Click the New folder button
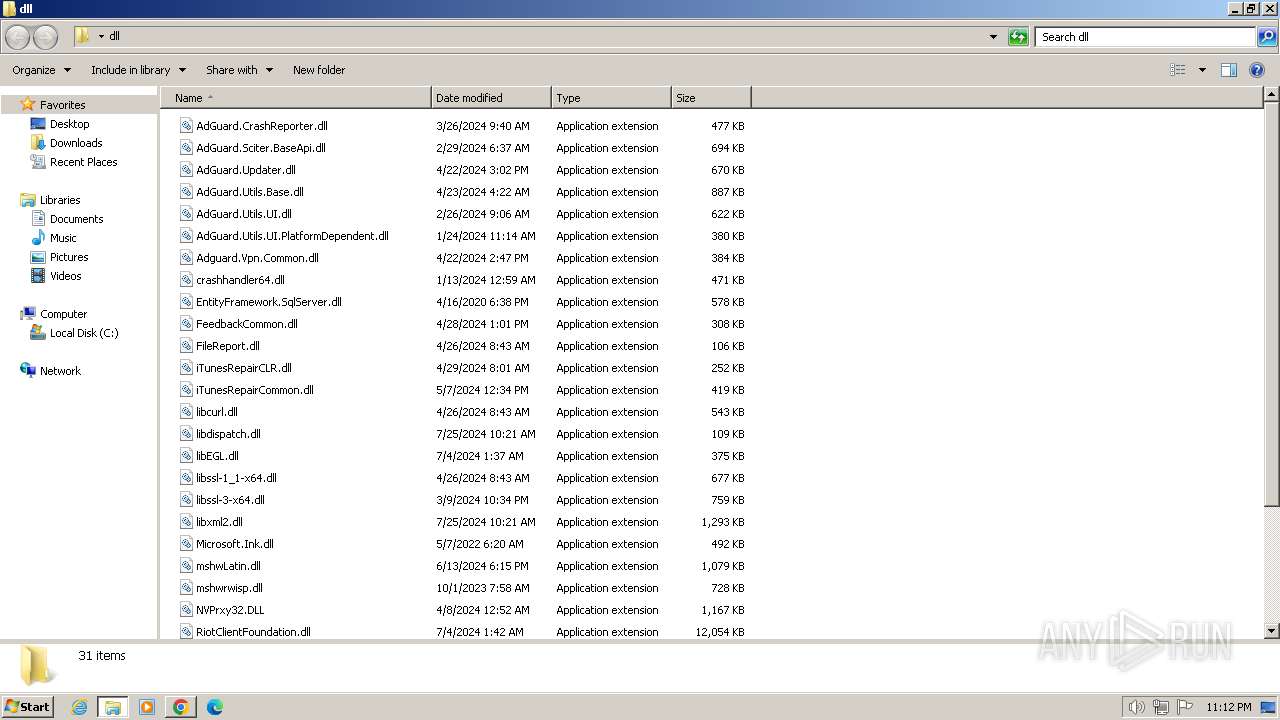 click(319, 70)
